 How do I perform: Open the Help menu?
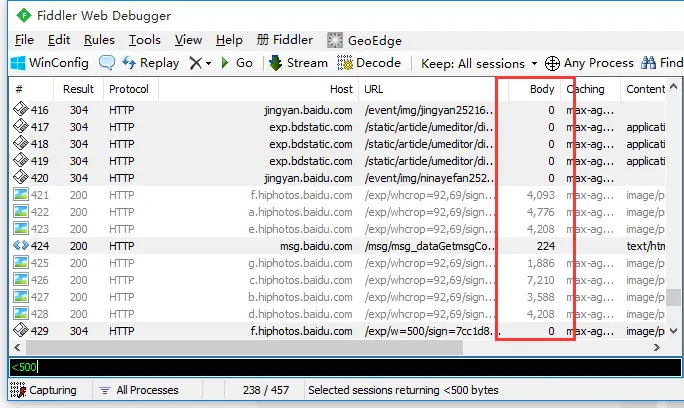click(x=229, y=40)
